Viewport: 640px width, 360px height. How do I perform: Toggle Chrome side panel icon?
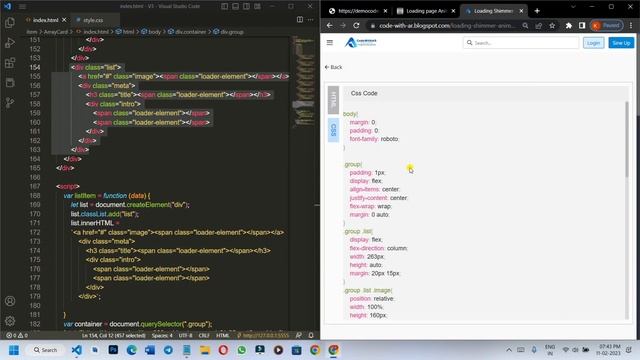[x=582, y=25]
